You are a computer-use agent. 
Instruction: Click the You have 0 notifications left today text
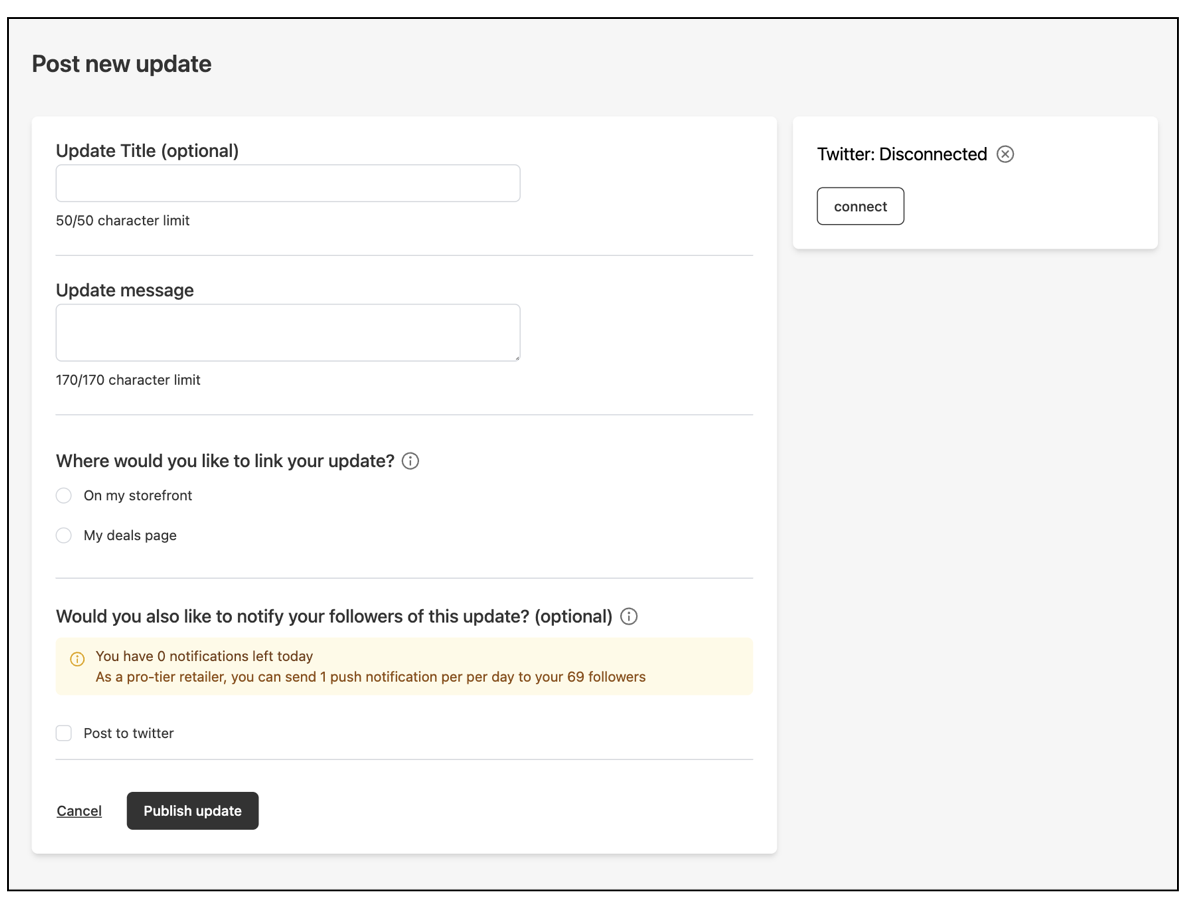click(x=204, y=656)
